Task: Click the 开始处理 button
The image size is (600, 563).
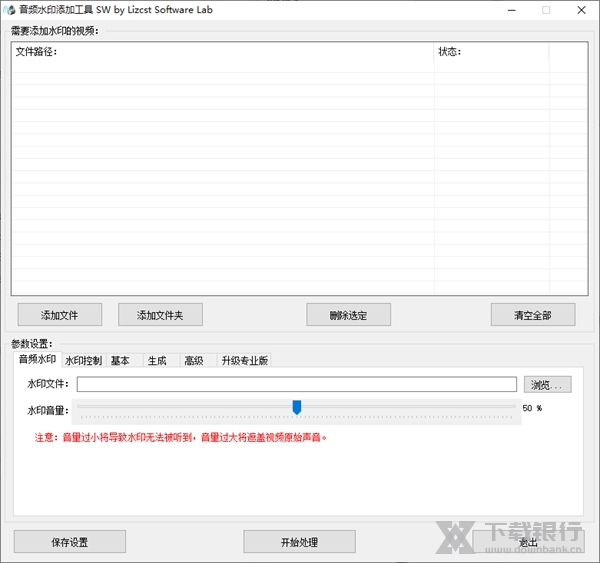Action: 299,542
